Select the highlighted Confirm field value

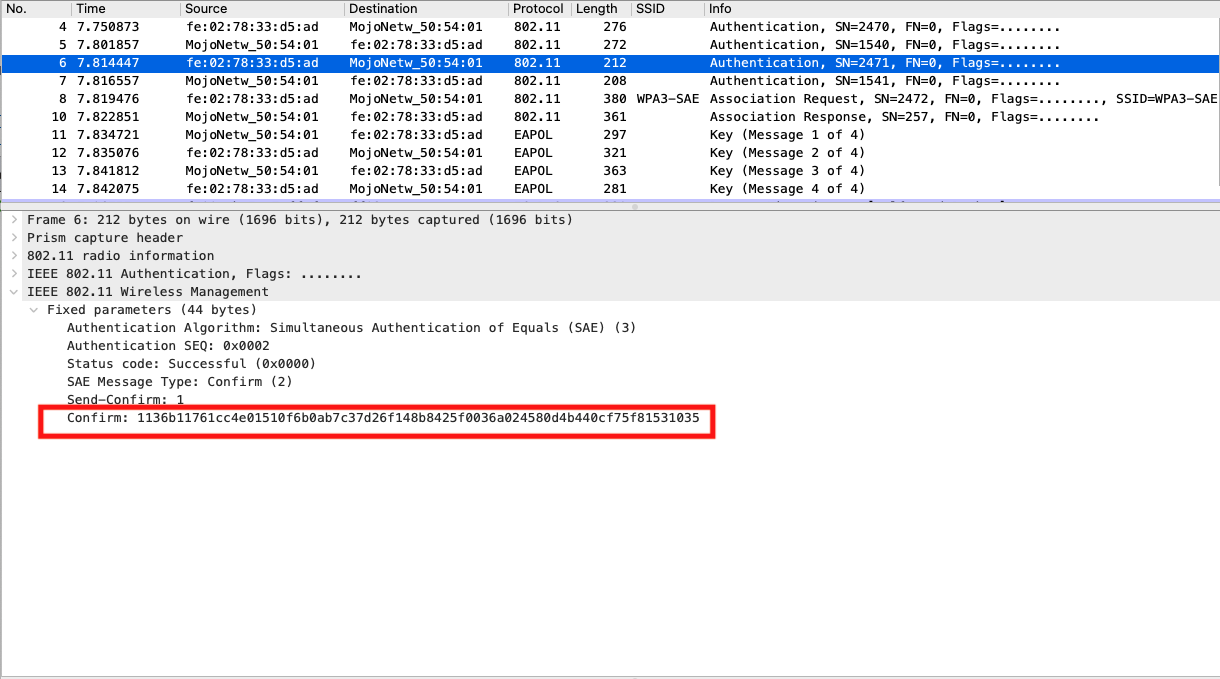pyautogui.click(x=380, y=419)
